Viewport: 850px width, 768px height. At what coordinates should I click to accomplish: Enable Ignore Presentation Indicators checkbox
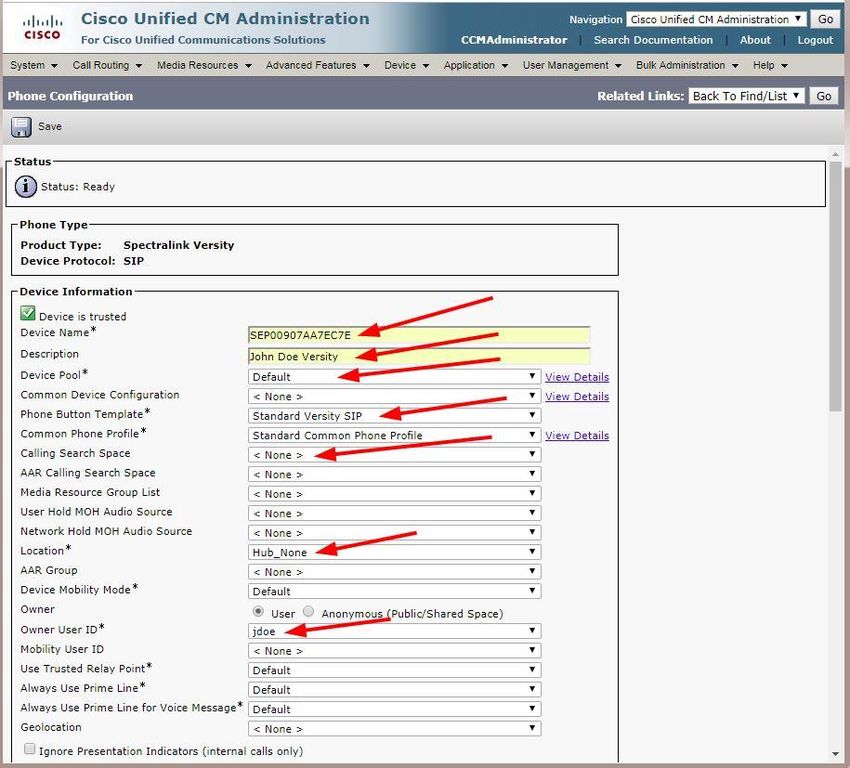click(29, 749)
